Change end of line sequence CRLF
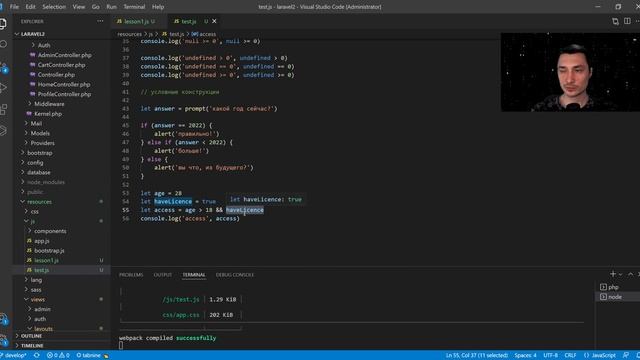 click(x=570, y=355)
